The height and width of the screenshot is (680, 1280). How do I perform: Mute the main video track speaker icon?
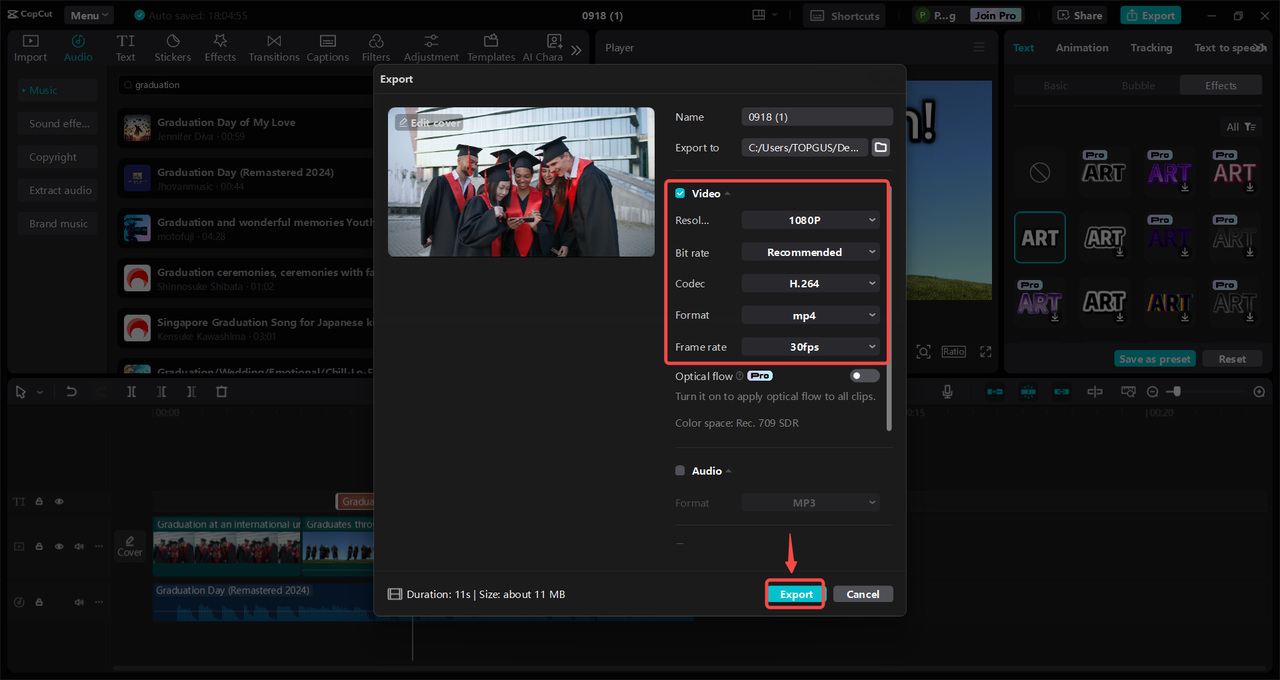tap(78, 546)
